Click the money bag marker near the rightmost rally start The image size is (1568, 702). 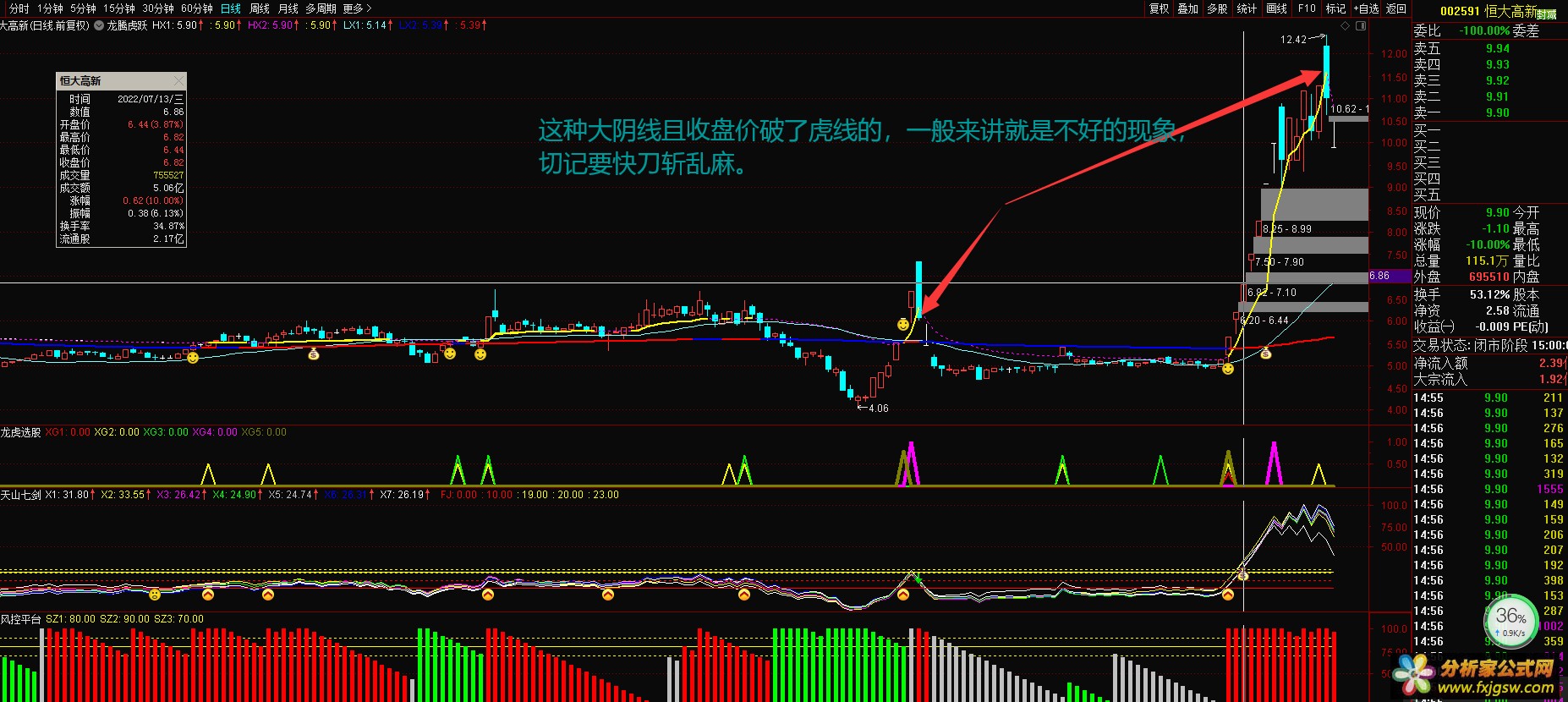pyautogui.click(x=1266, y=353)
